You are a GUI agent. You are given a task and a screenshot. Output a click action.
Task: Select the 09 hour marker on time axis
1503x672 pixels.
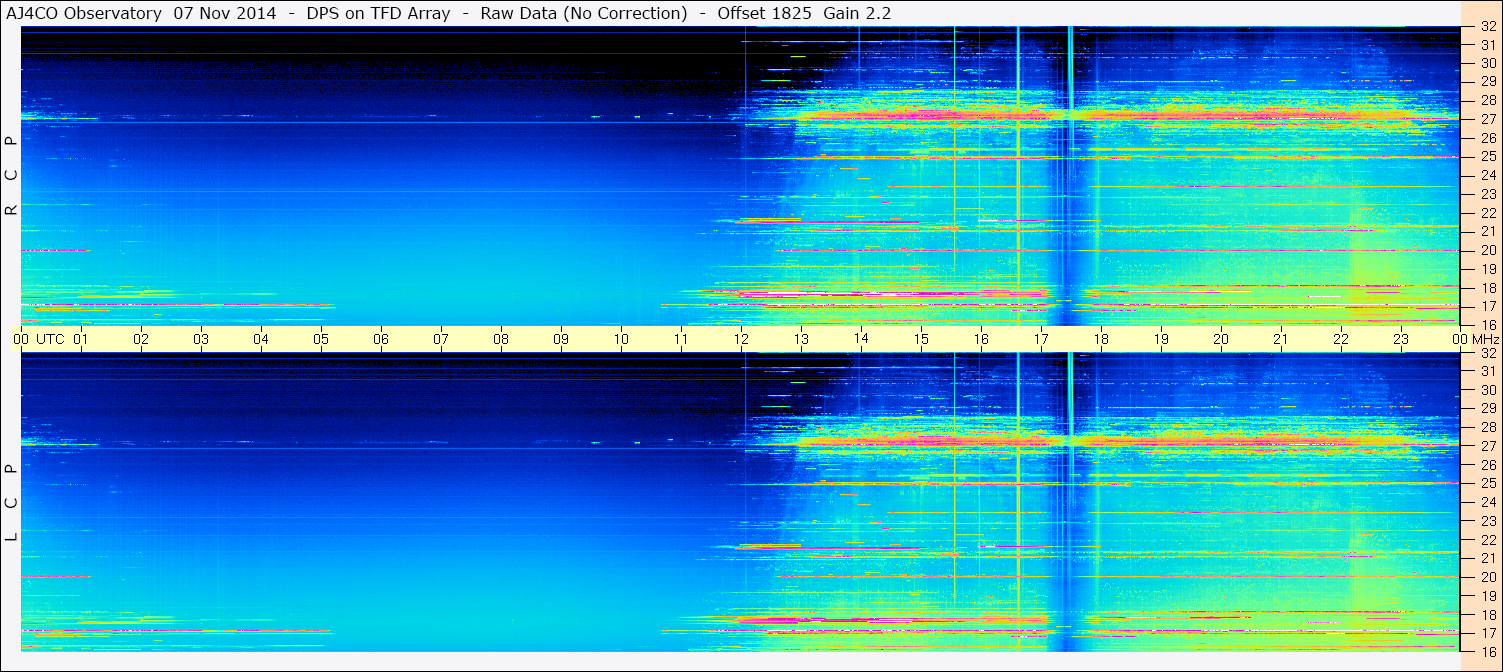pos(561,339)
